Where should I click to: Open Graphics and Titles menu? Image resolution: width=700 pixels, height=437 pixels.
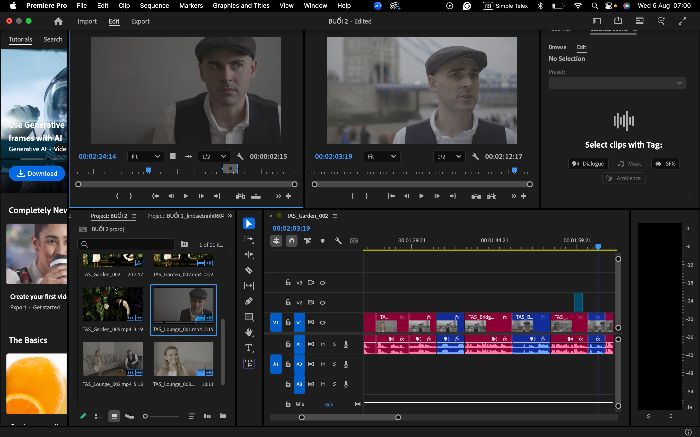[241, 6]
